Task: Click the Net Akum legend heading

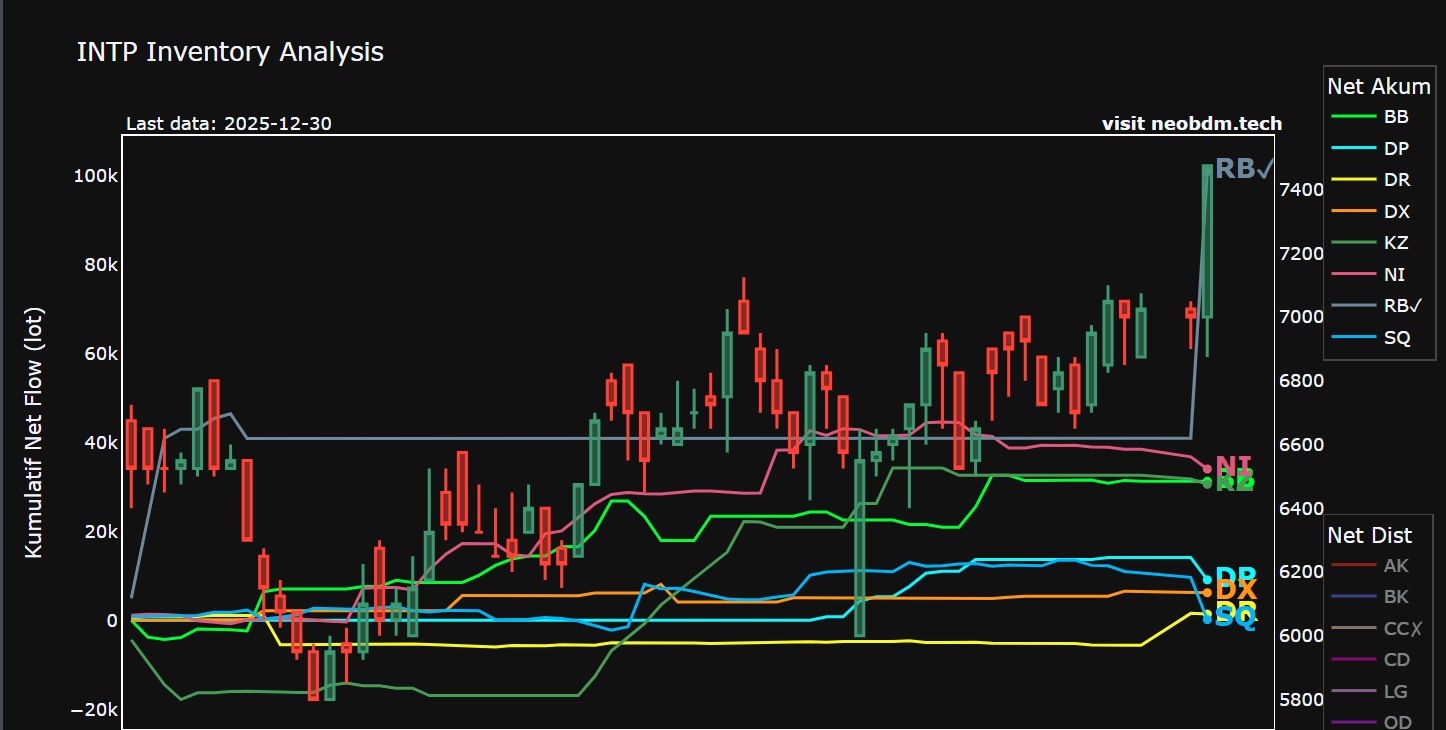Action: click(1379, 86)
